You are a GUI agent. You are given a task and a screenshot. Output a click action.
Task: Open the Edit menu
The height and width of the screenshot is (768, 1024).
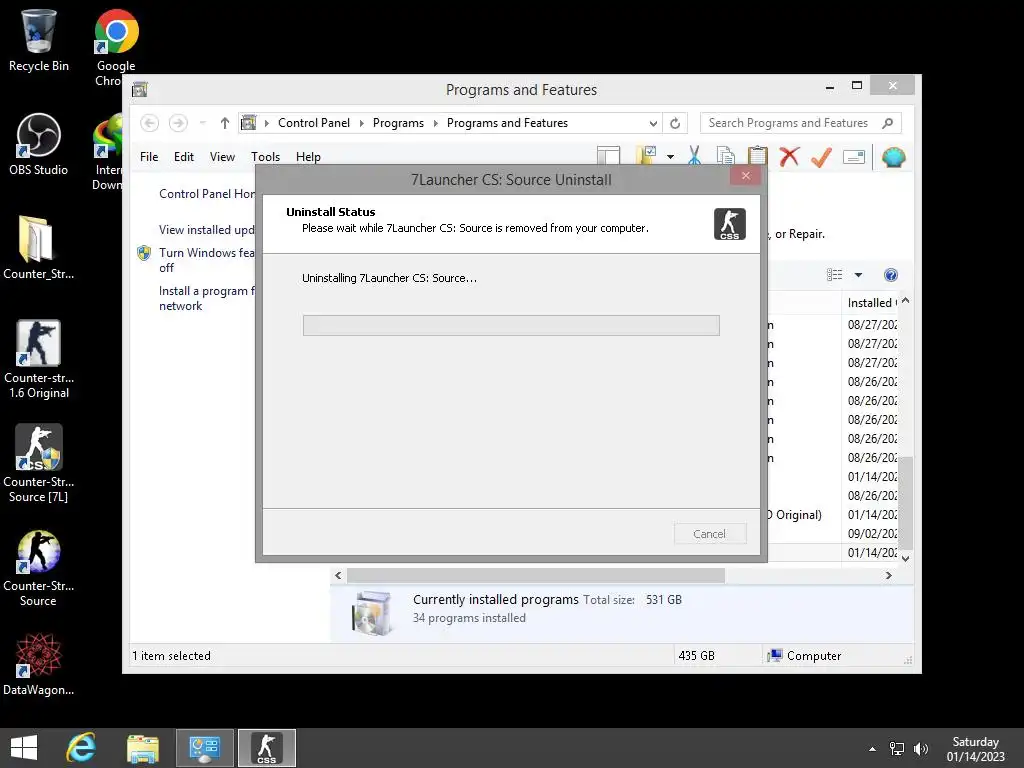184,157
